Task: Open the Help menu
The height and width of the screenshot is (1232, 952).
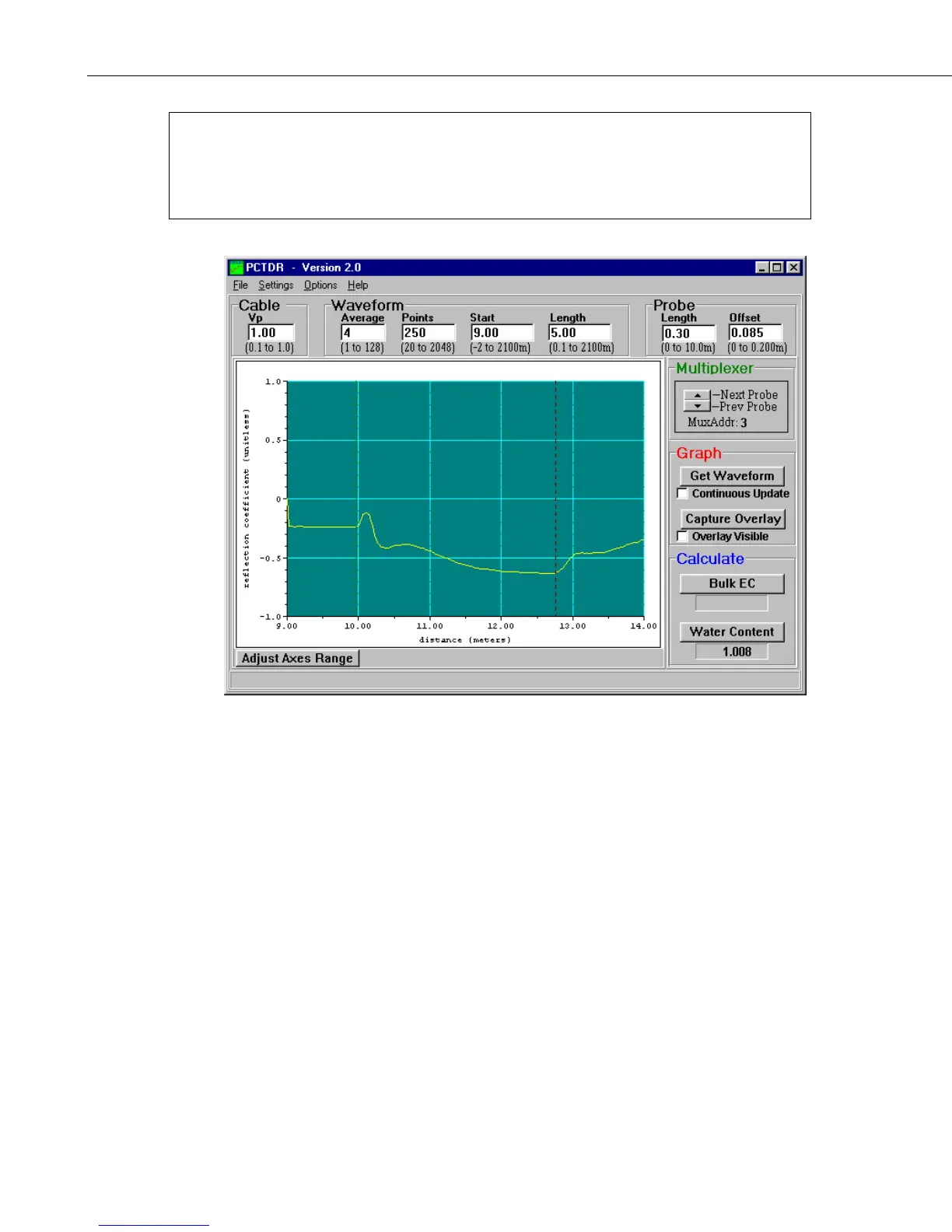Action: [358, 285]
